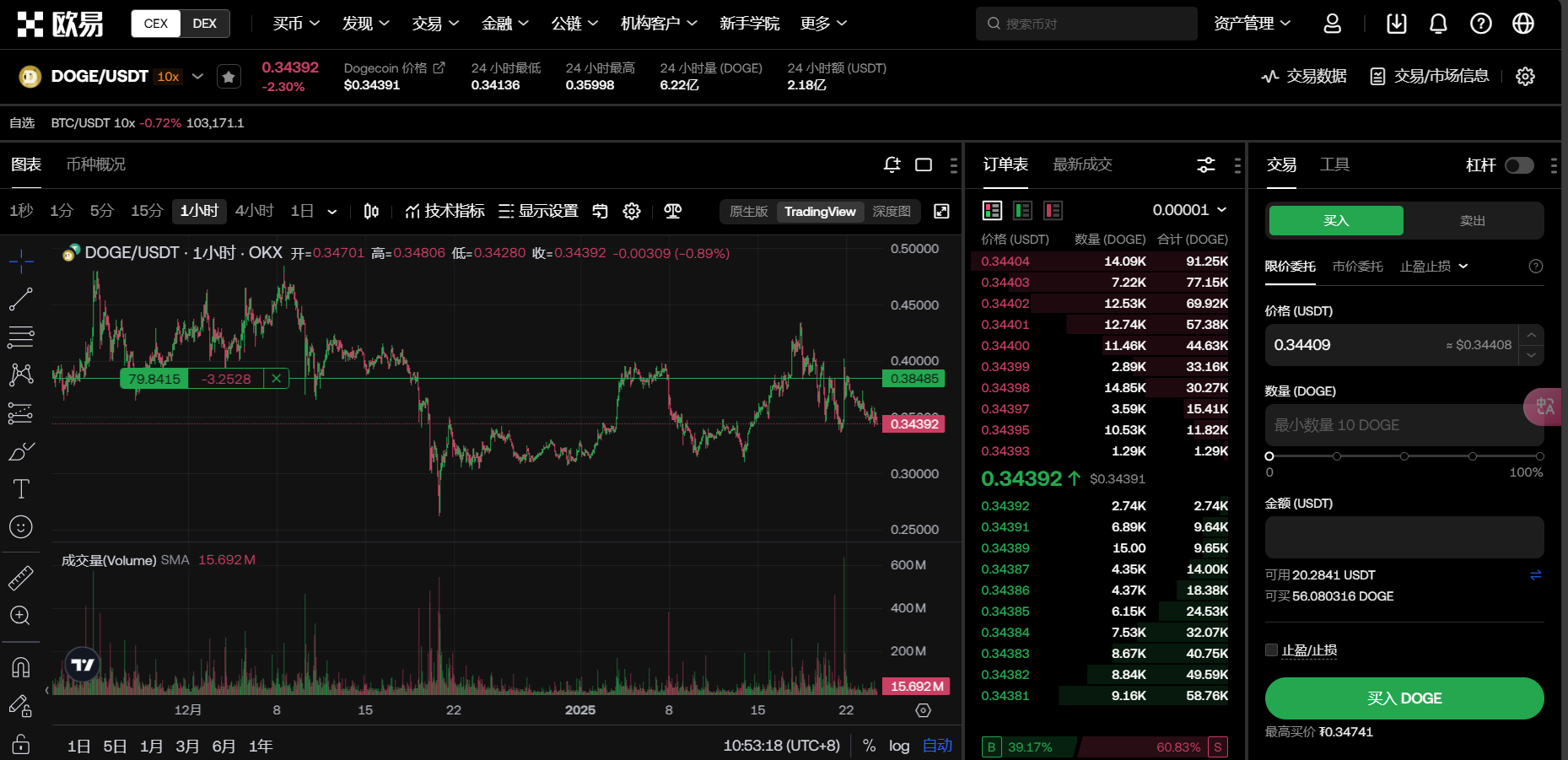The height and width of the screenshot is (760, 1568).
Task: Toggle the 杠杆 leverage switch
Action: 1519,165
